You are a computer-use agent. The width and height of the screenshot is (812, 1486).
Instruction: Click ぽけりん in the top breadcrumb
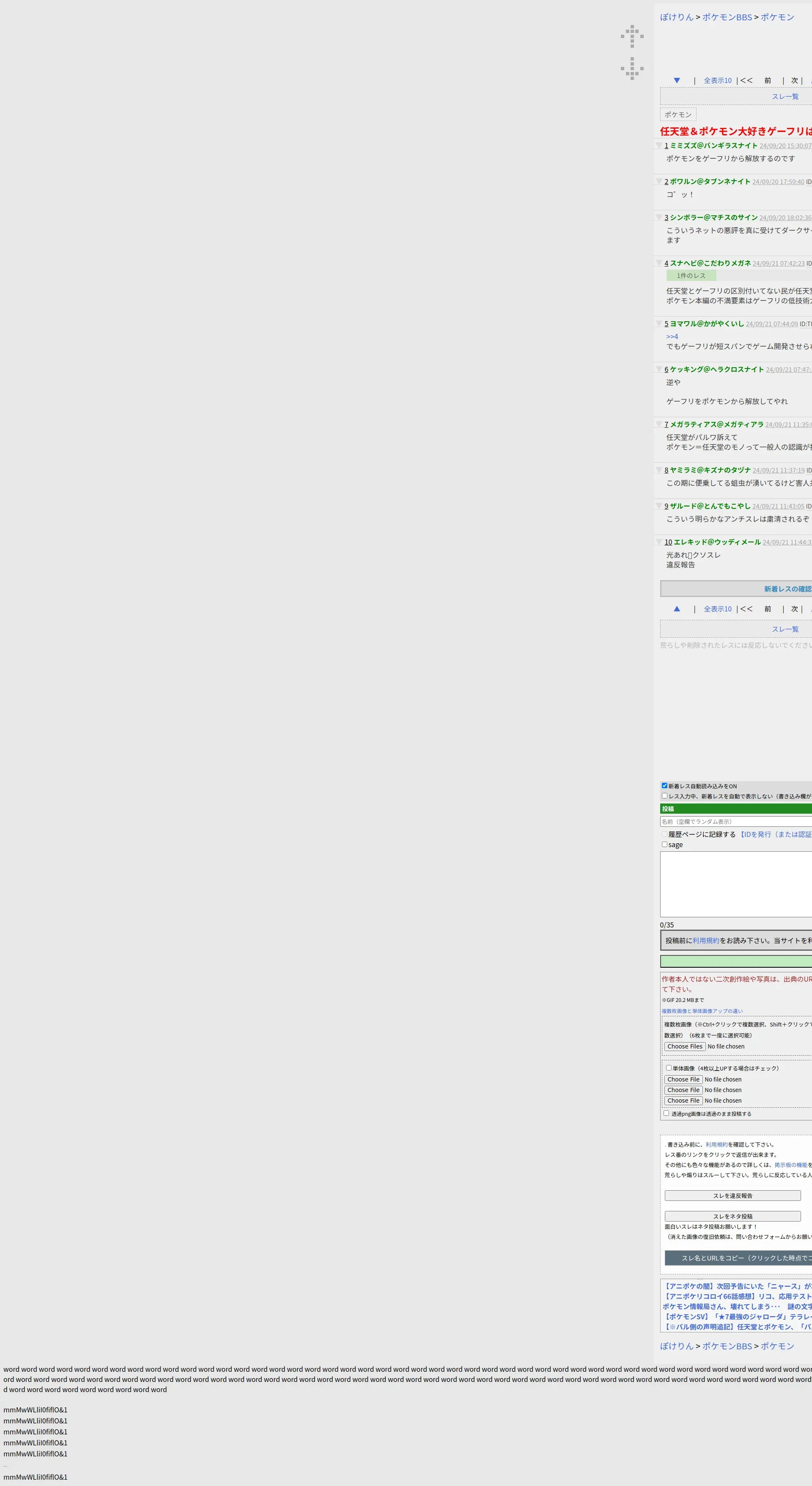click(x=677, y=17)
